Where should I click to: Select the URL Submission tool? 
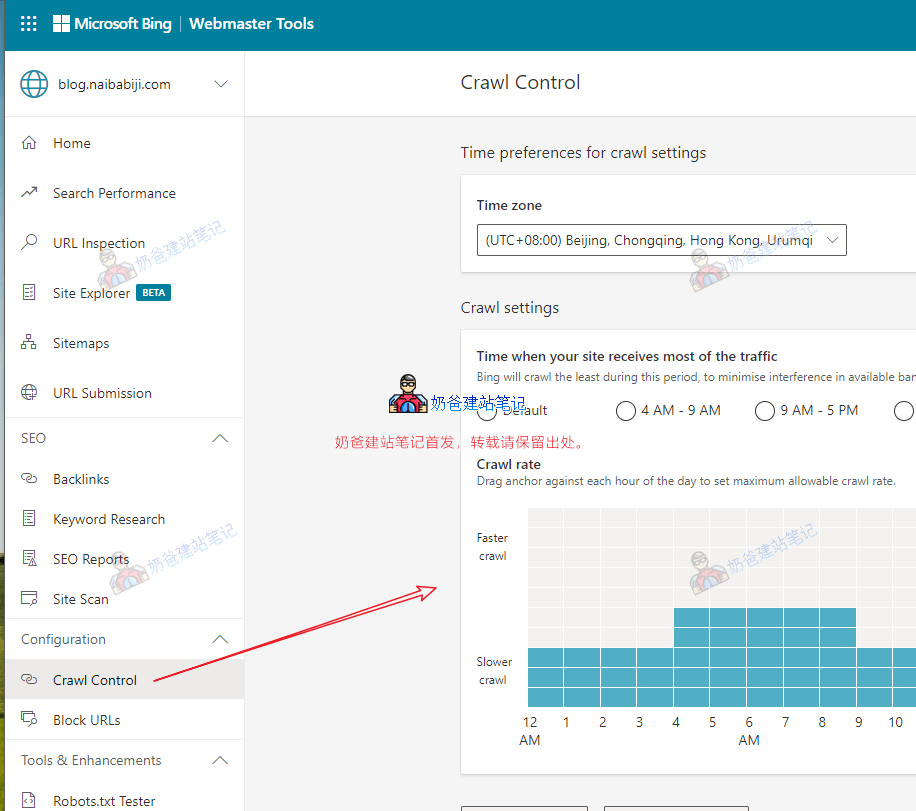click(x=99, y=393)
